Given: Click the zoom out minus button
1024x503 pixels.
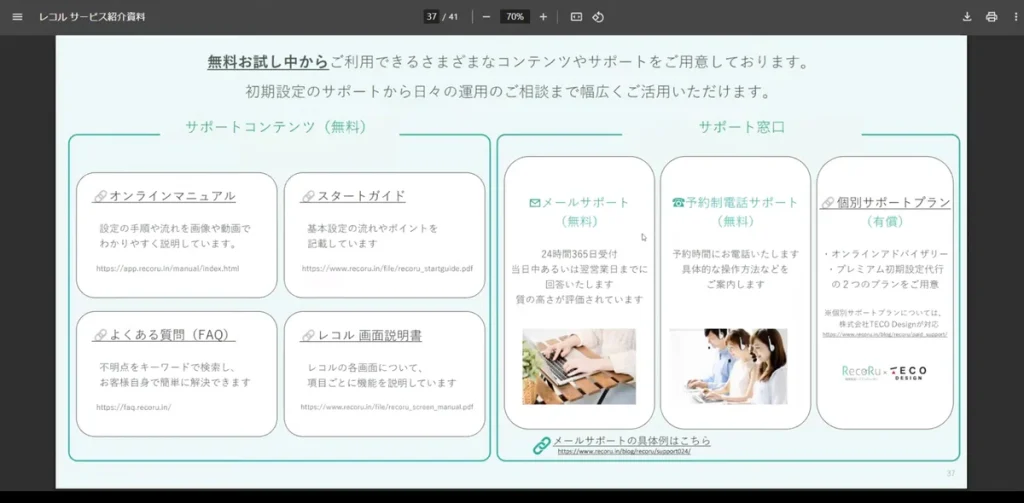Looking at the screenshot, I should [486, 17].
